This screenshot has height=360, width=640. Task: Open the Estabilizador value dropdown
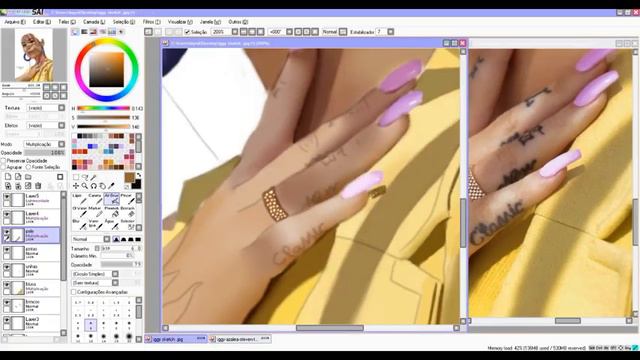pyautogui.click(x=391, y=32)
